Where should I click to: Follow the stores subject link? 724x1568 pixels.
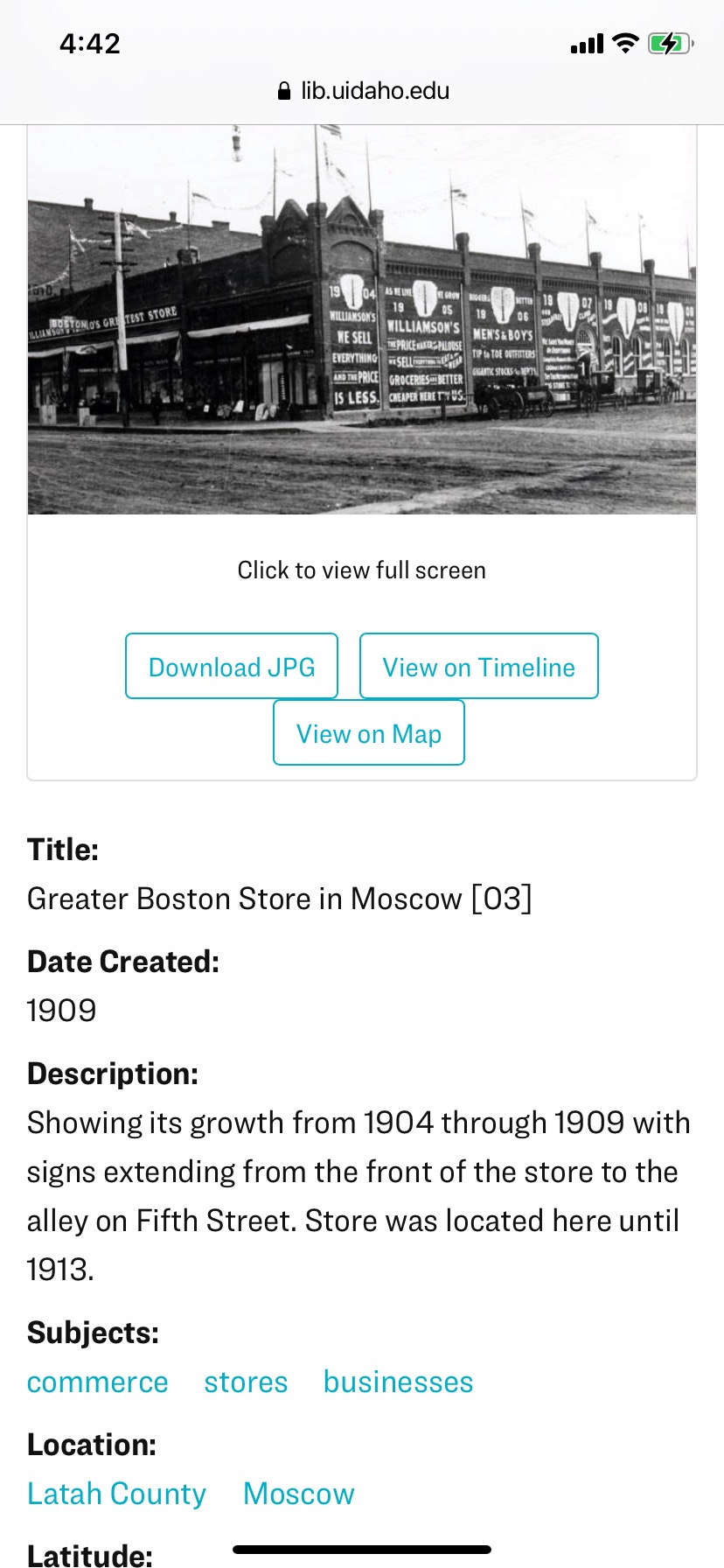(246, 1382)
